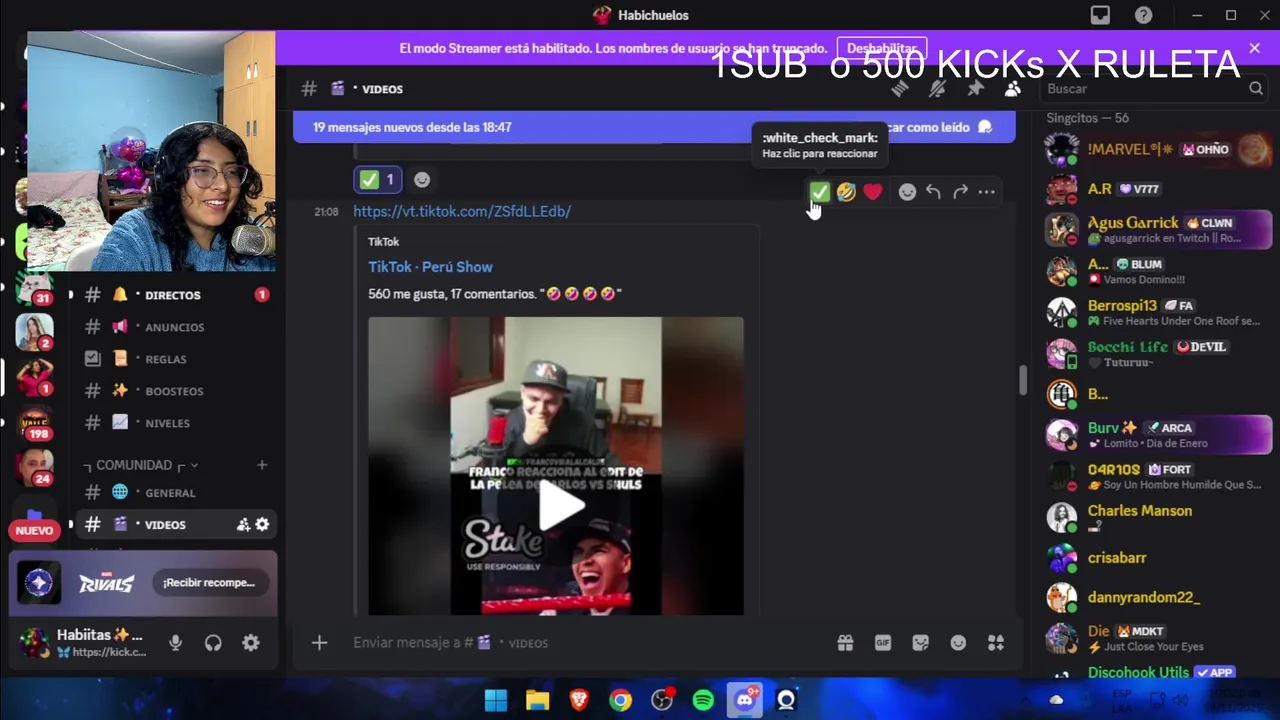Click the NUEVO unread indicator
The width and height of the screenshot is (1280, 720).
34,531
